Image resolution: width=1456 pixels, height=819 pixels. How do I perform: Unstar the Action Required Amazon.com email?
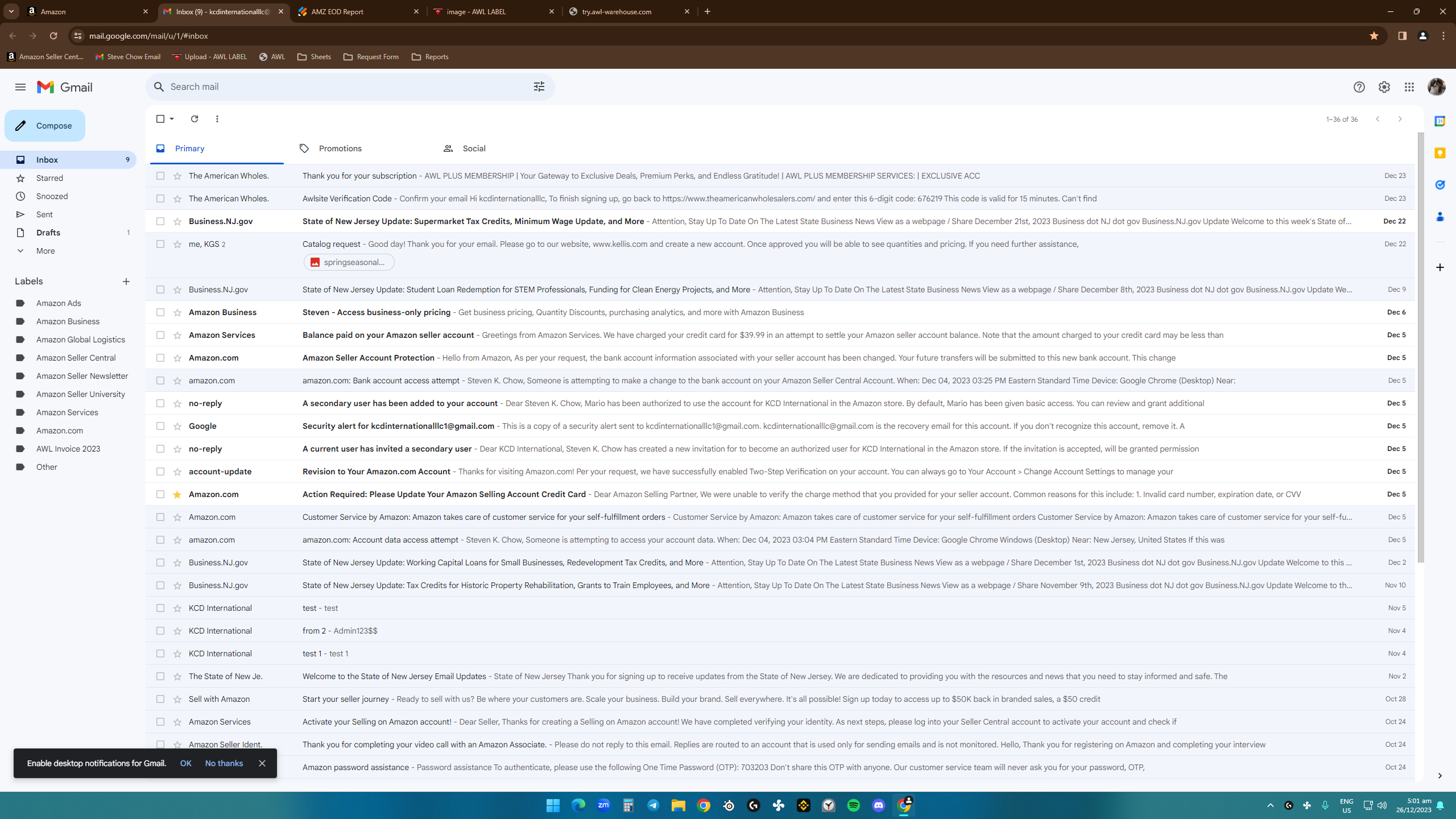pyautogui.click(x=177, y=494)
